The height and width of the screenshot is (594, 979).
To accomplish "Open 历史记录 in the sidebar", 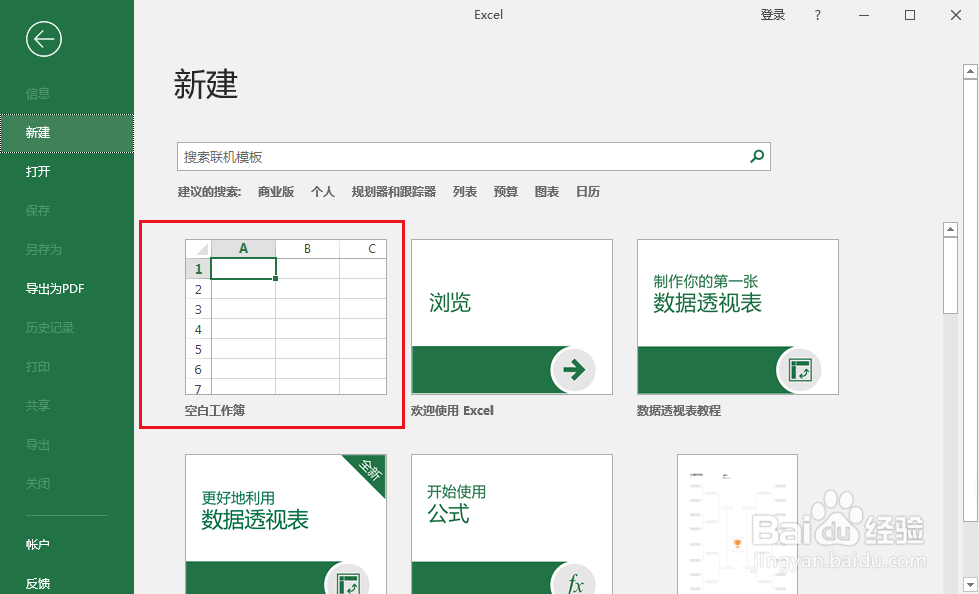I will pyautogui.click(x=67, y=328).
